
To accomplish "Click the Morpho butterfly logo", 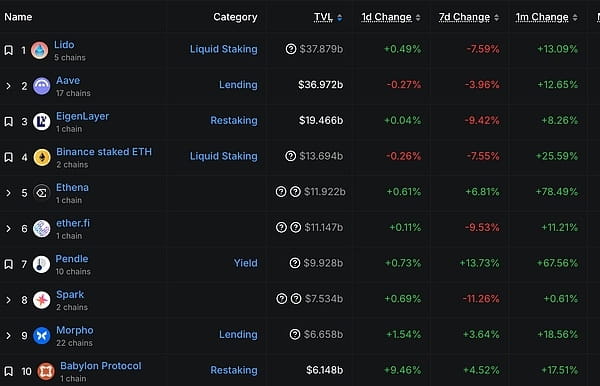I will [x=42, y=336].
